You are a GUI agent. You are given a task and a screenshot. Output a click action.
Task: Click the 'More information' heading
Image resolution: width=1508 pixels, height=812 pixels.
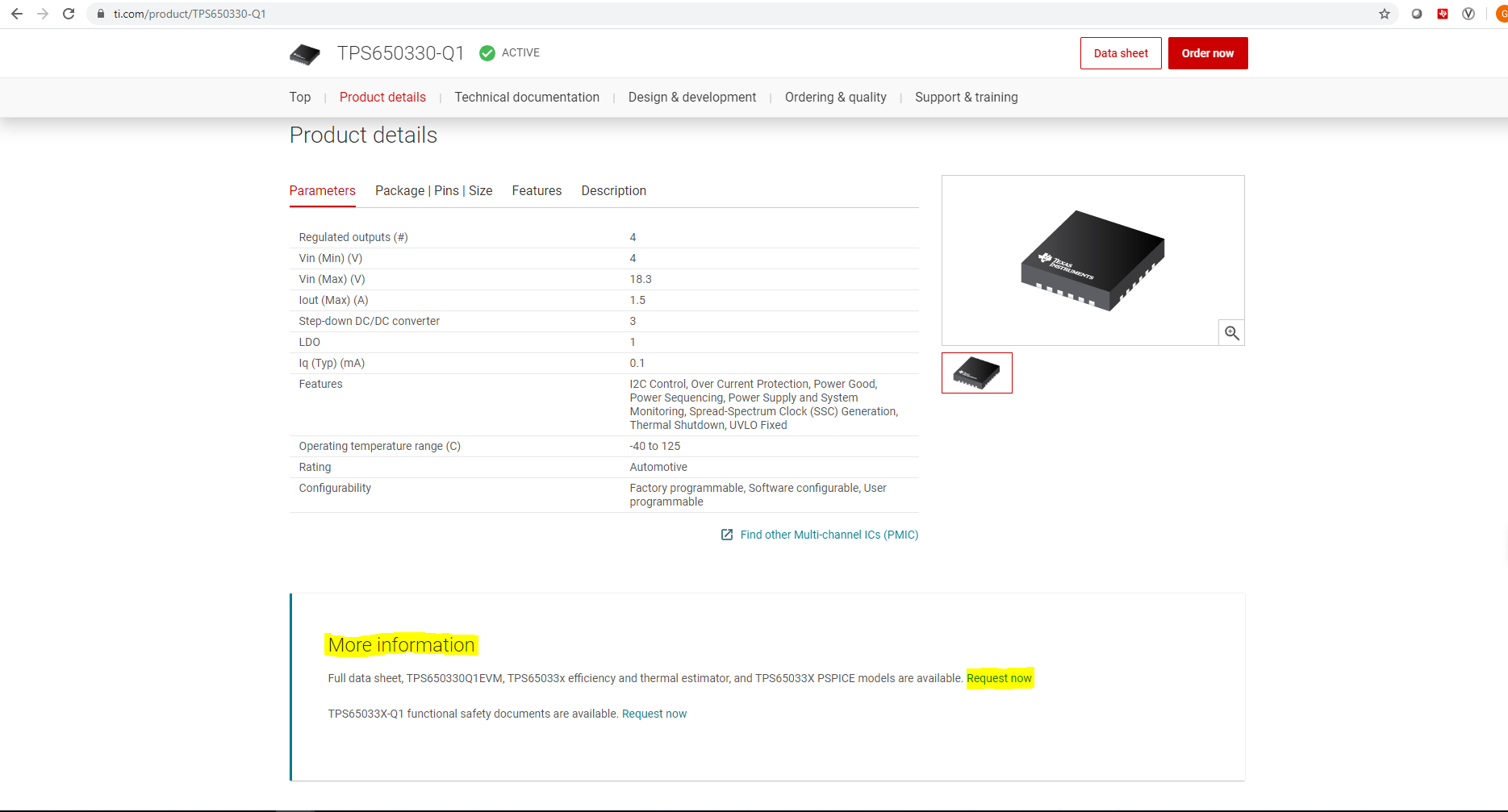pyautogui.click(x=401, y=645)
